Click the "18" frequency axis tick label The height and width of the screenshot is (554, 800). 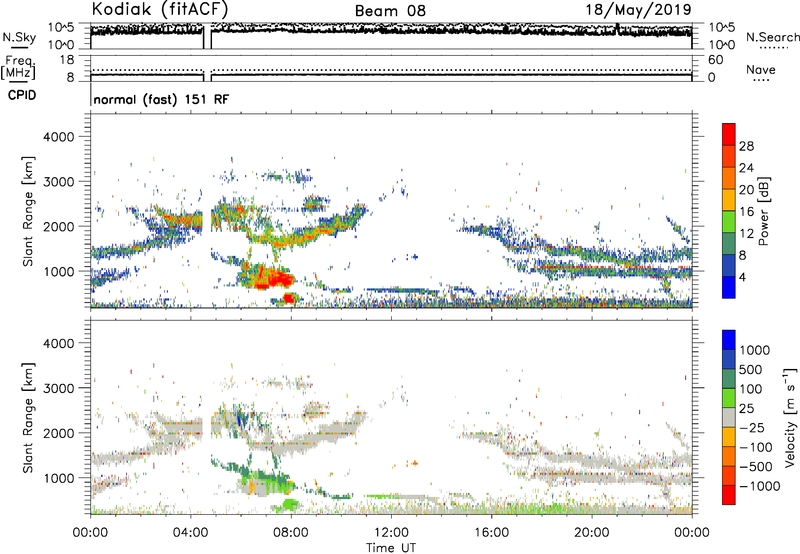67,60
